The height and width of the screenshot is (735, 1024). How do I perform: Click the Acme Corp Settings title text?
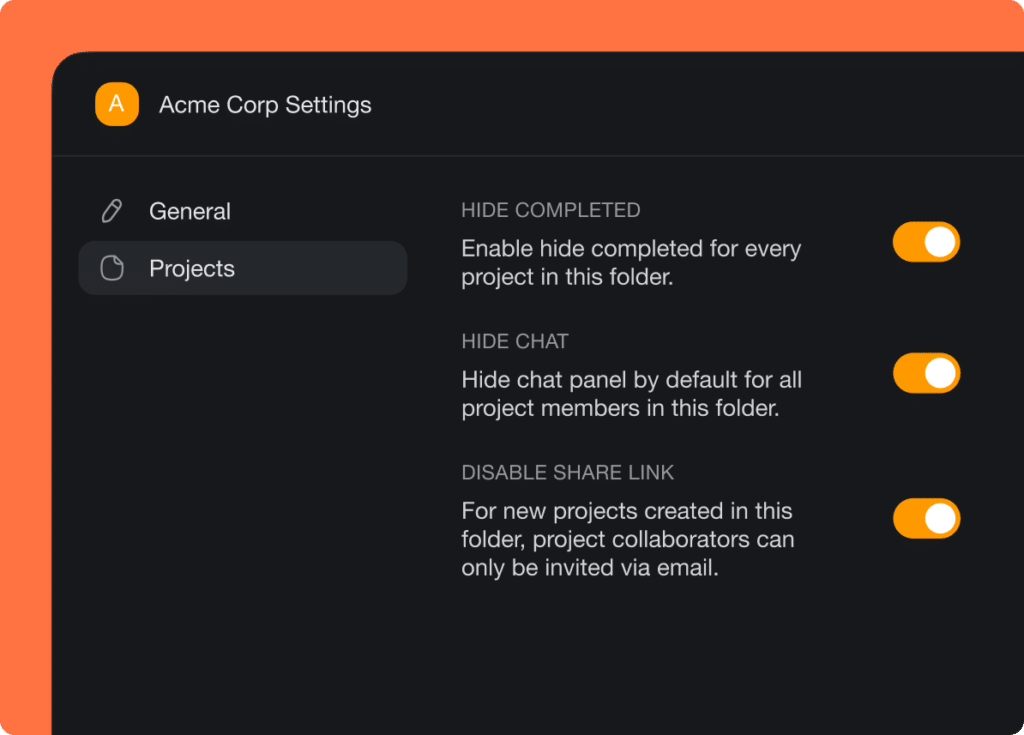pyautogui.click(x=264, y=104)
